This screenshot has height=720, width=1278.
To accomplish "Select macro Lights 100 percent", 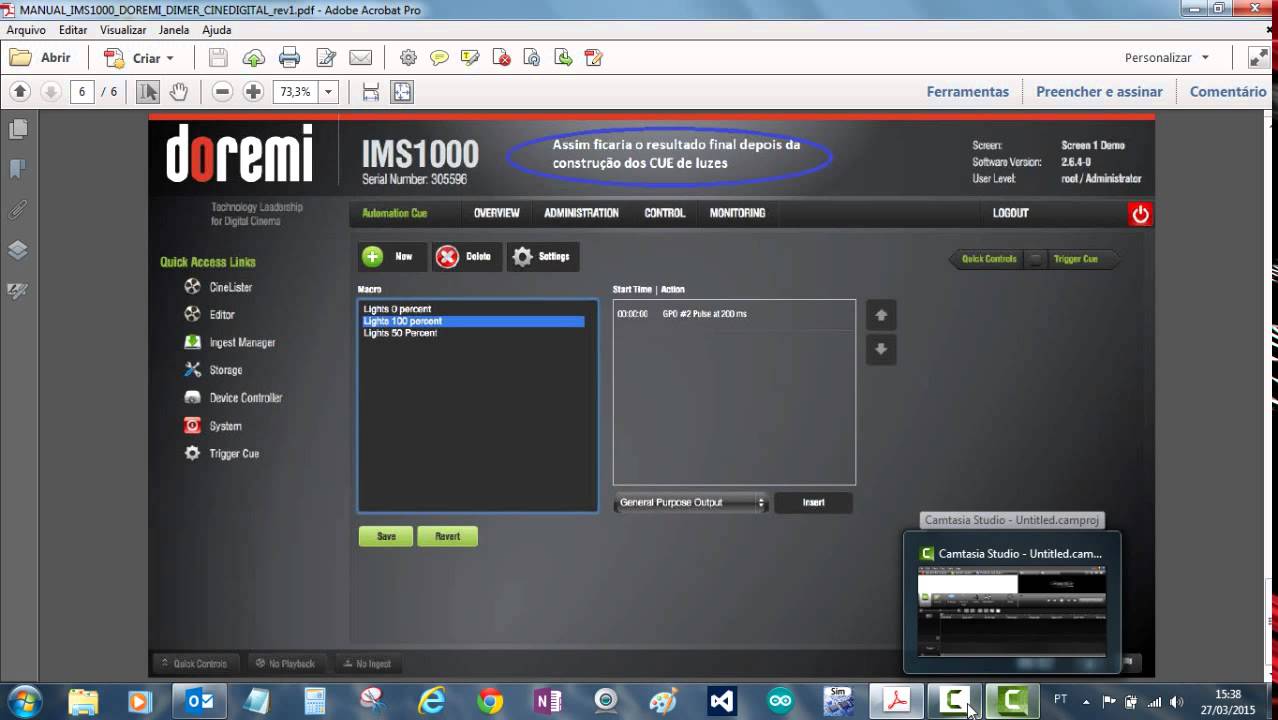I will [473, 321].
